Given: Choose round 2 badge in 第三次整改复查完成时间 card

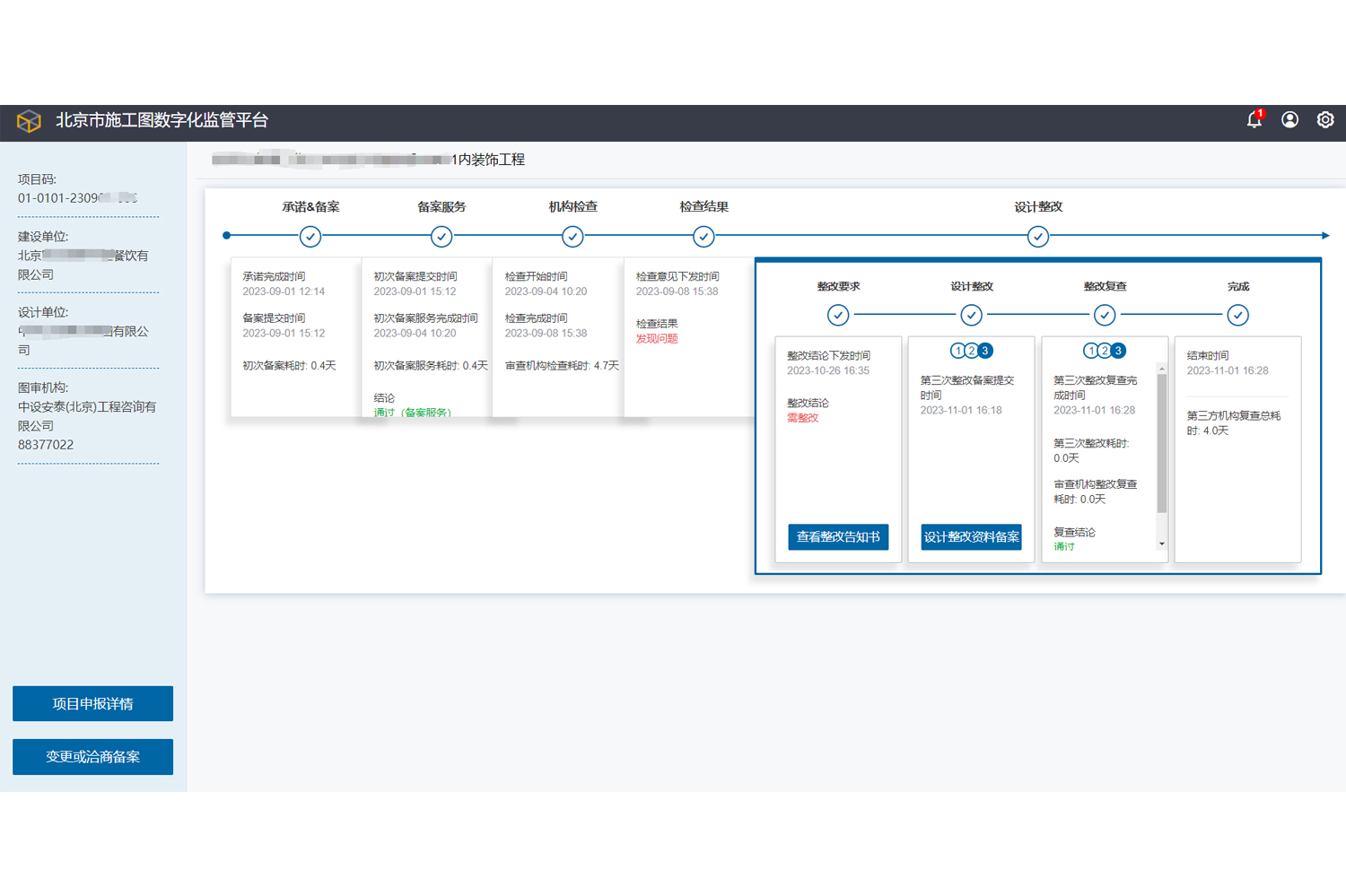Looking at the screenshot, I should 1105,351.
